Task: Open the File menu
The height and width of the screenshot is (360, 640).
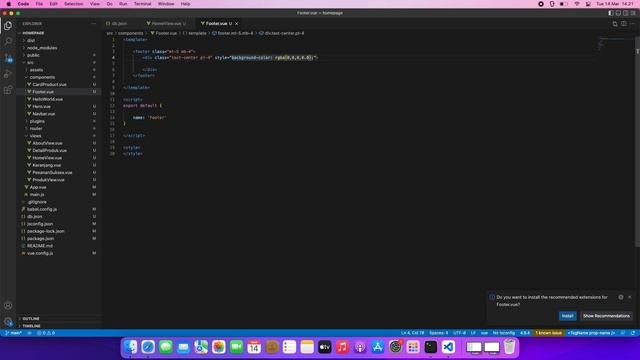Action: click(39, 4)
